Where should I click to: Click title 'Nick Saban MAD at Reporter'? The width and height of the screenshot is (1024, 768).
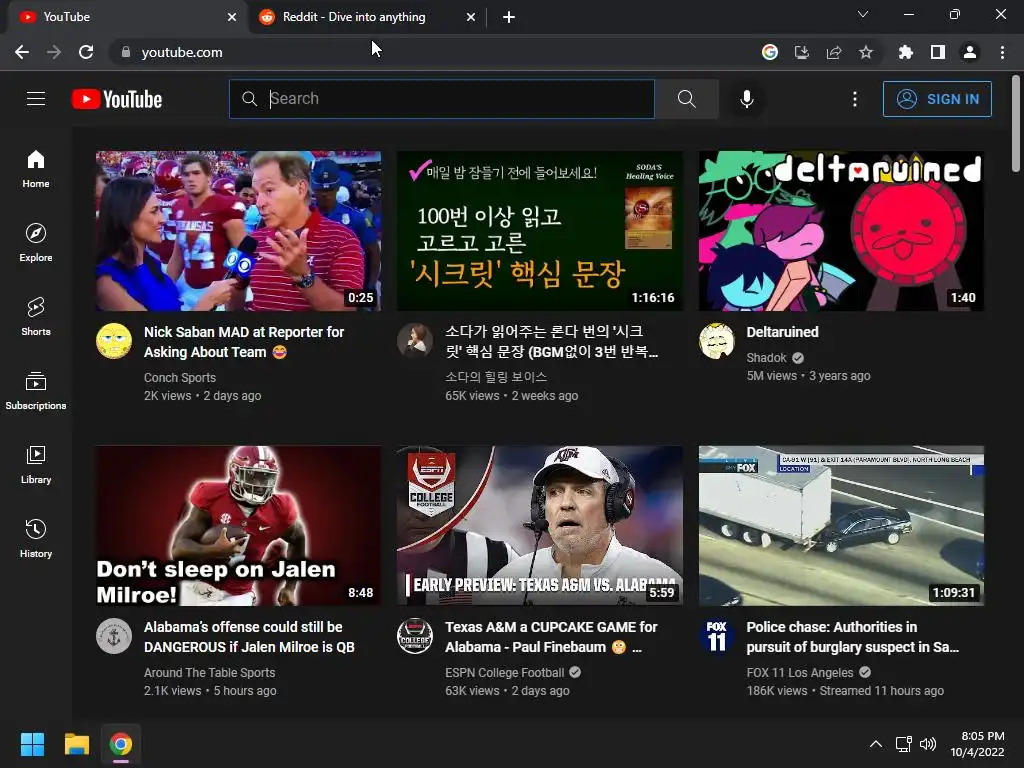244,342
